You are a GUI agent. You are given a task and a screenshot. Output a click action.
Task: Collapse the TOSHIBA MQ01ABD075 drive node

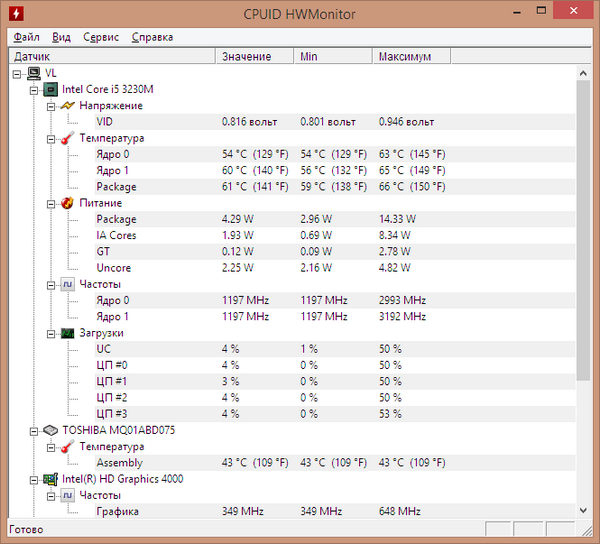pyautogui.click(x=34, y=430)
